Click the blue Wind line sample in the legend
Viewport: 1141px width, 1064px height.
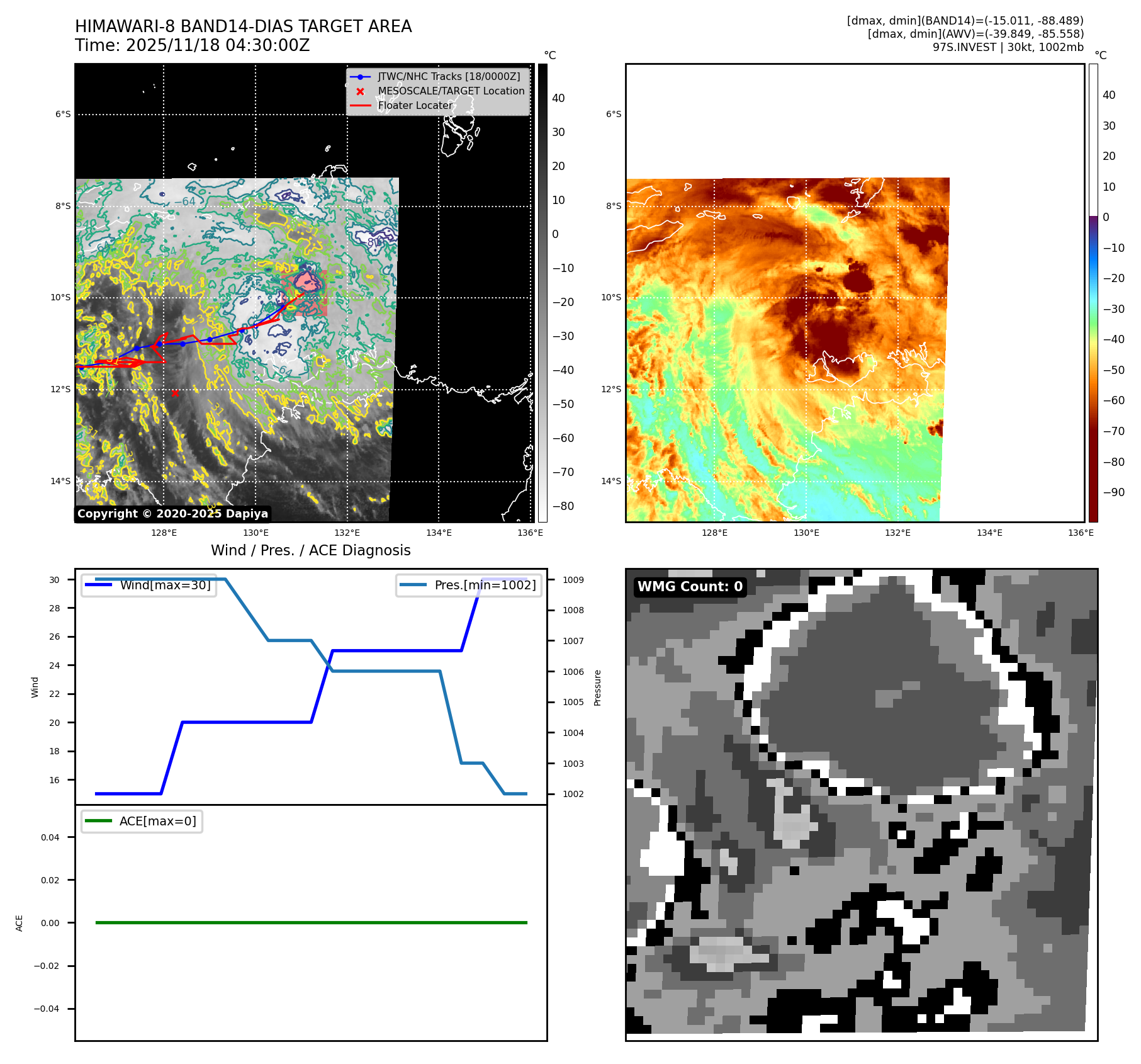point(98,585)
